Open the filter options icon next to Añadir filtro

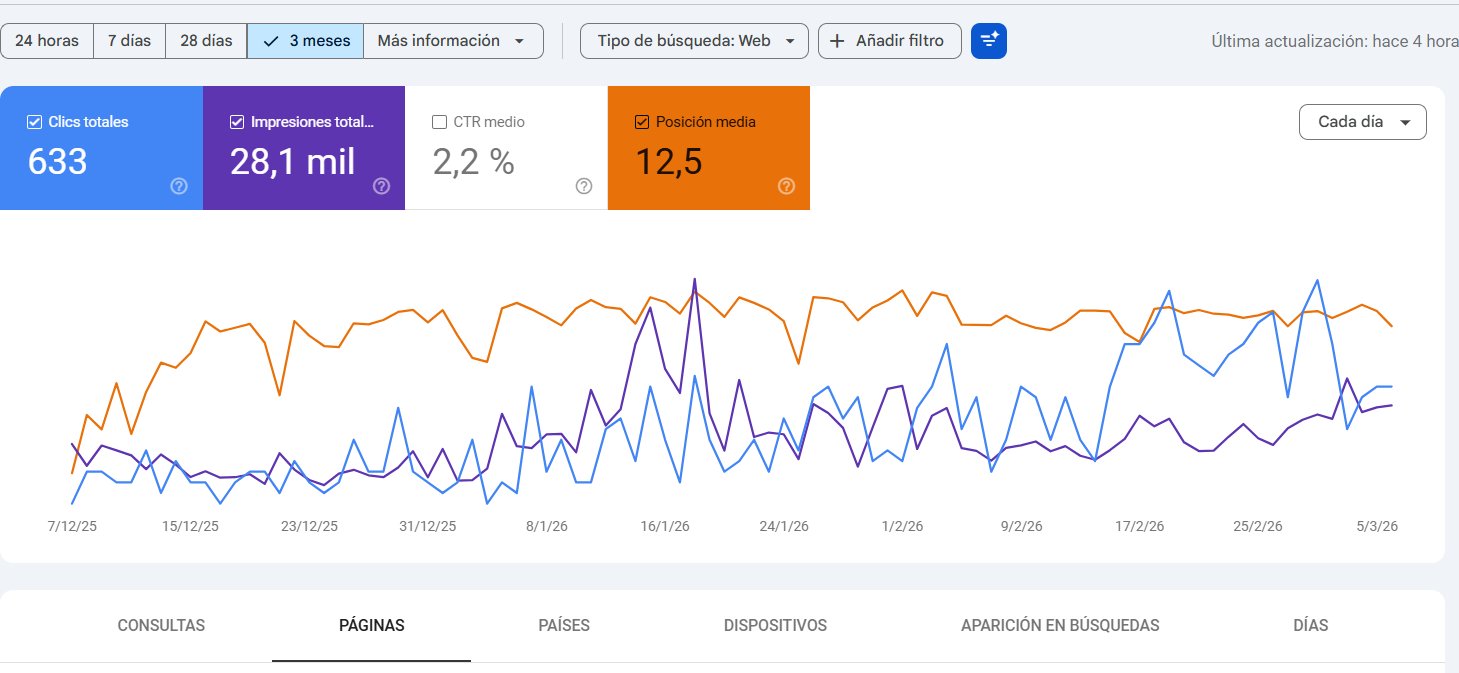(988, 41)
